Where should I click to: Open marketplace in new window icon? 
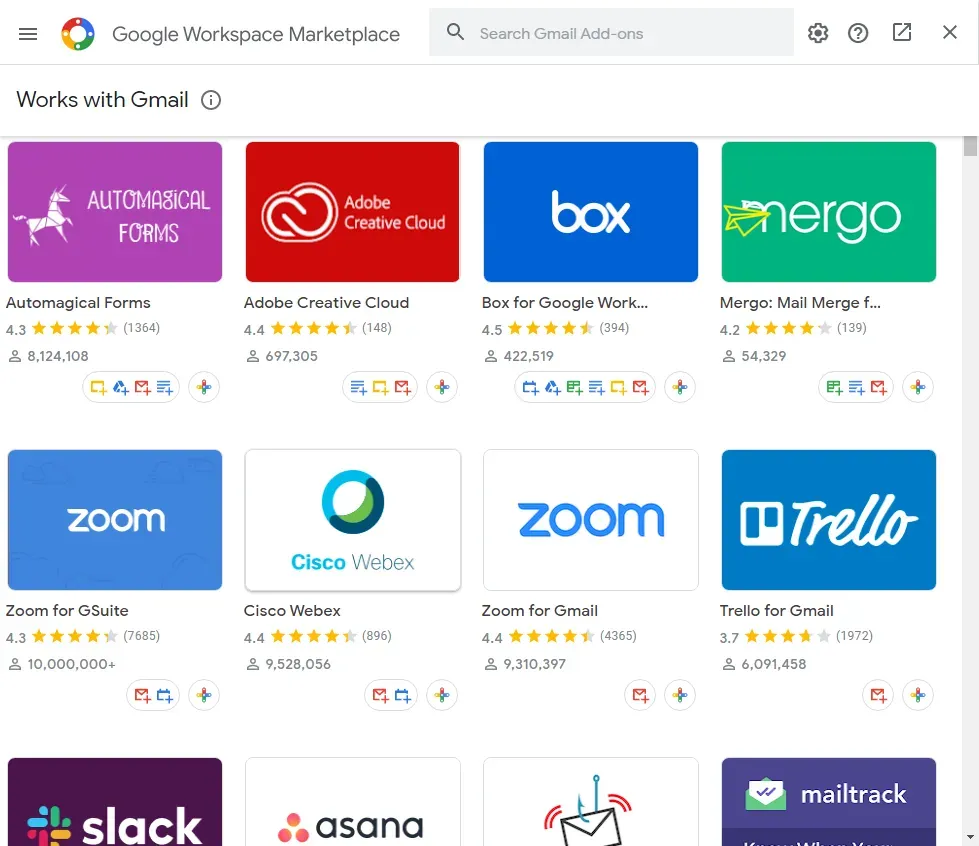902,32
